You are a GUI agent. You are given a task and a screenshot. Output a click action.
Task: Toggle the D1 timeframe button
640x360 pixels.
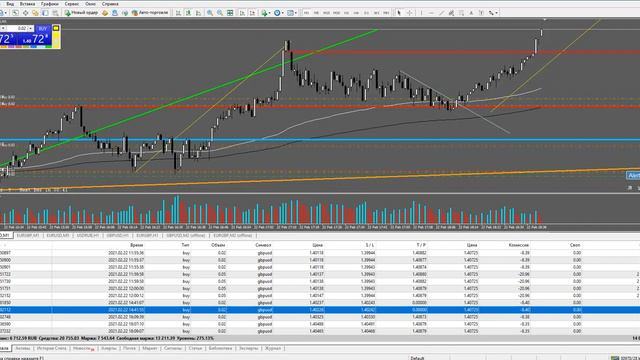[x=367, y=13]
